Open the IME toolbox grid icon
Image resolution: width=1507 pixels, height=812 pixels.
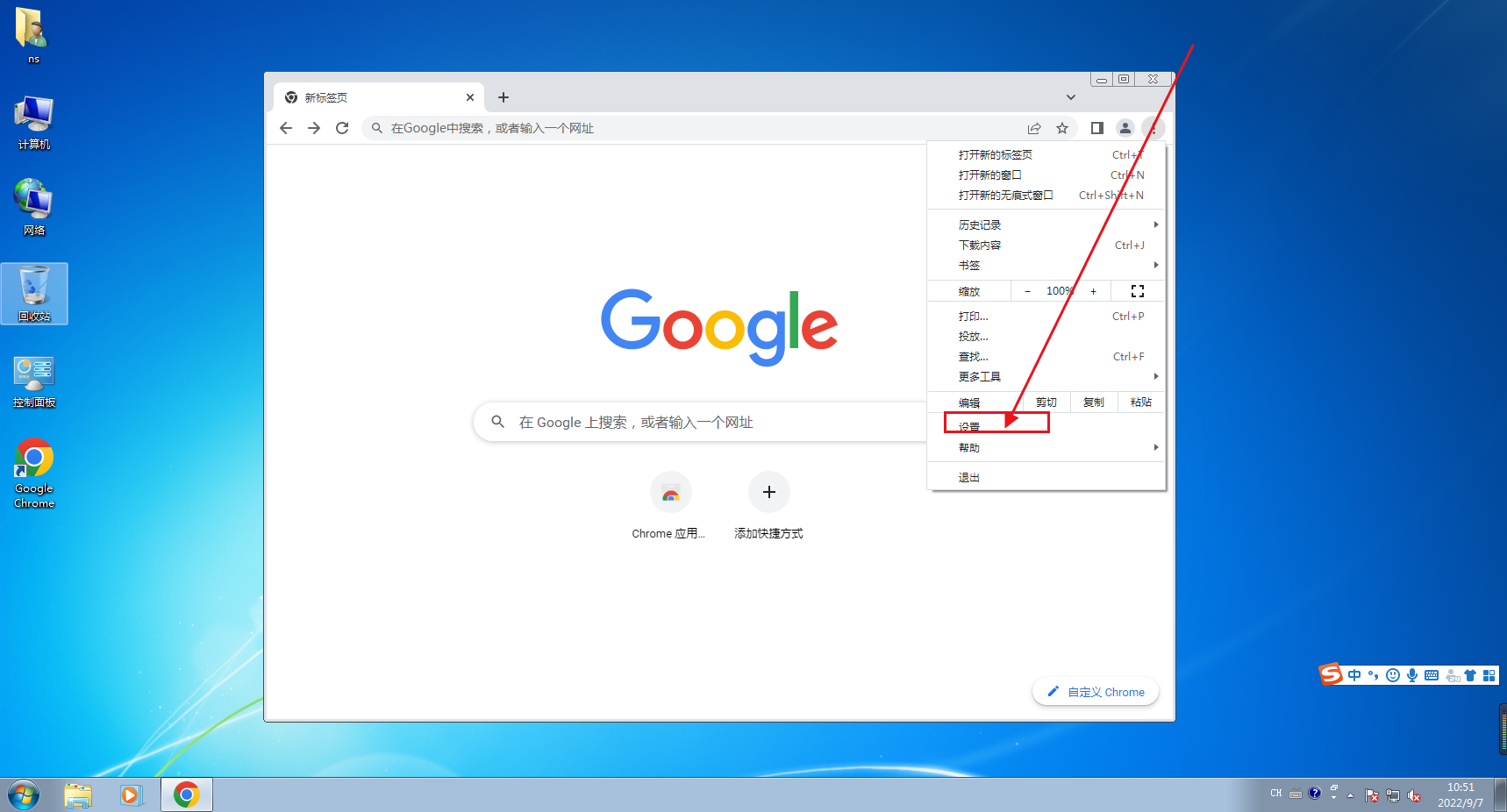coord(1489,675)
